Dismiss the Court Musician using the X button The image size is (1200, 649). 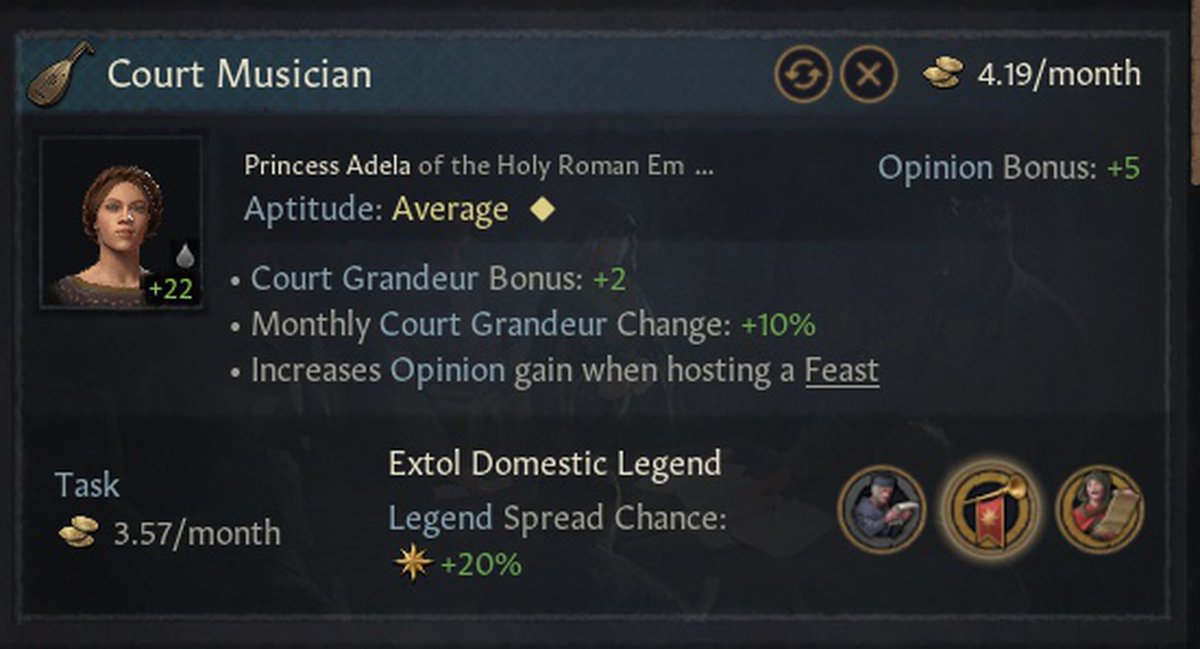868,75
